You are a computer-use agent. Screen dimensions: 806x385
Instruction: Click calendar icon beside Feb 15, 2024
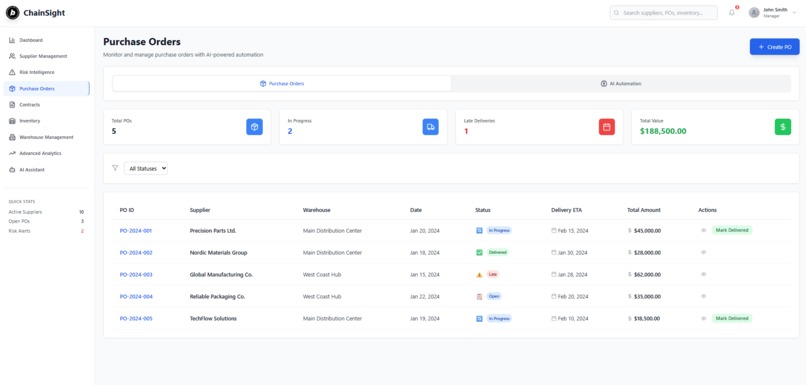coord(554,231)
